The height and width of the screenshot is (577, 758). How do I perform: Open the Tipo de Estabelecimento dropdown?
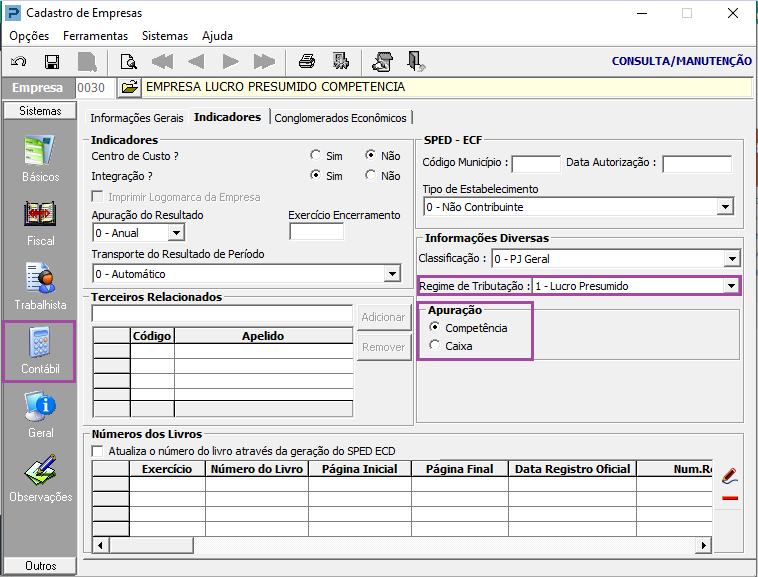pyautogui.click(x=725, y=207)
